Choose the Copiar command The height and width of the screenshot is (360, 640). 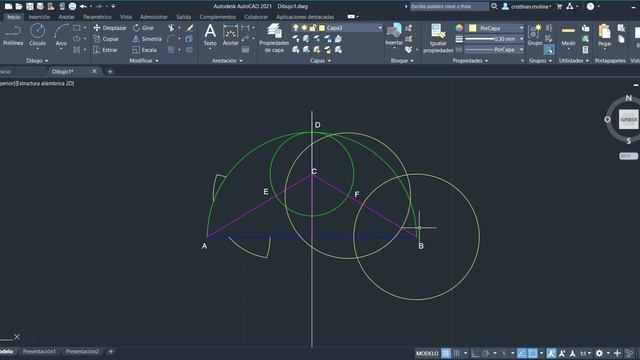[x=106, y=39]
